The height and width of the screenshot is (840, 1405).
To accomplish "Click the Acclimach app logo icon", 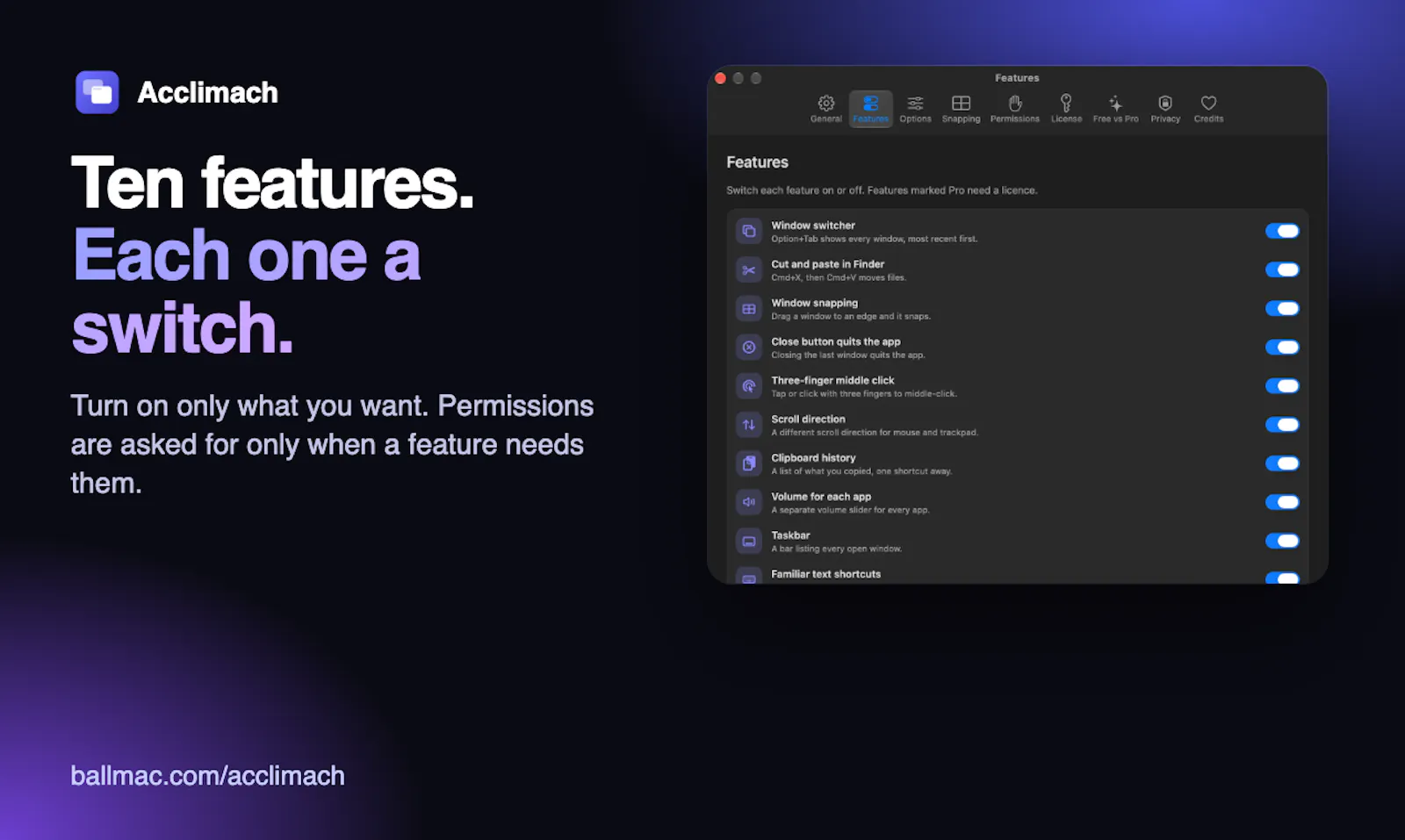I will [x=97, y=92].
